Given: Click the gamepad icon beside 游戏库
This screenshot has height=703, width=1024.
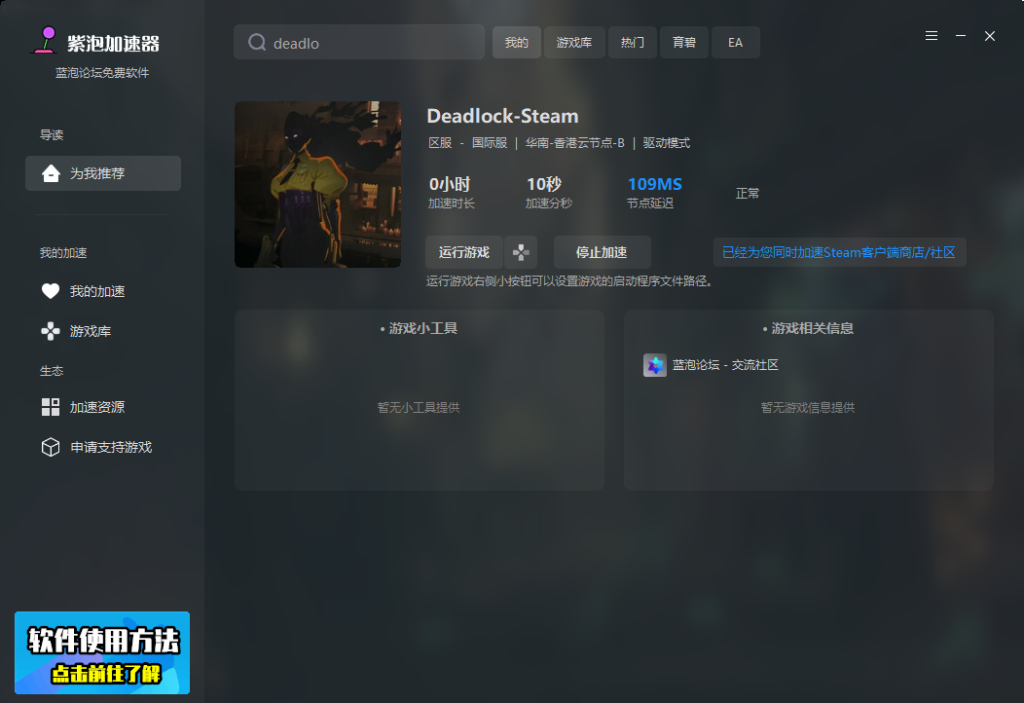Looking at the screenshot, I should (50, 331).
